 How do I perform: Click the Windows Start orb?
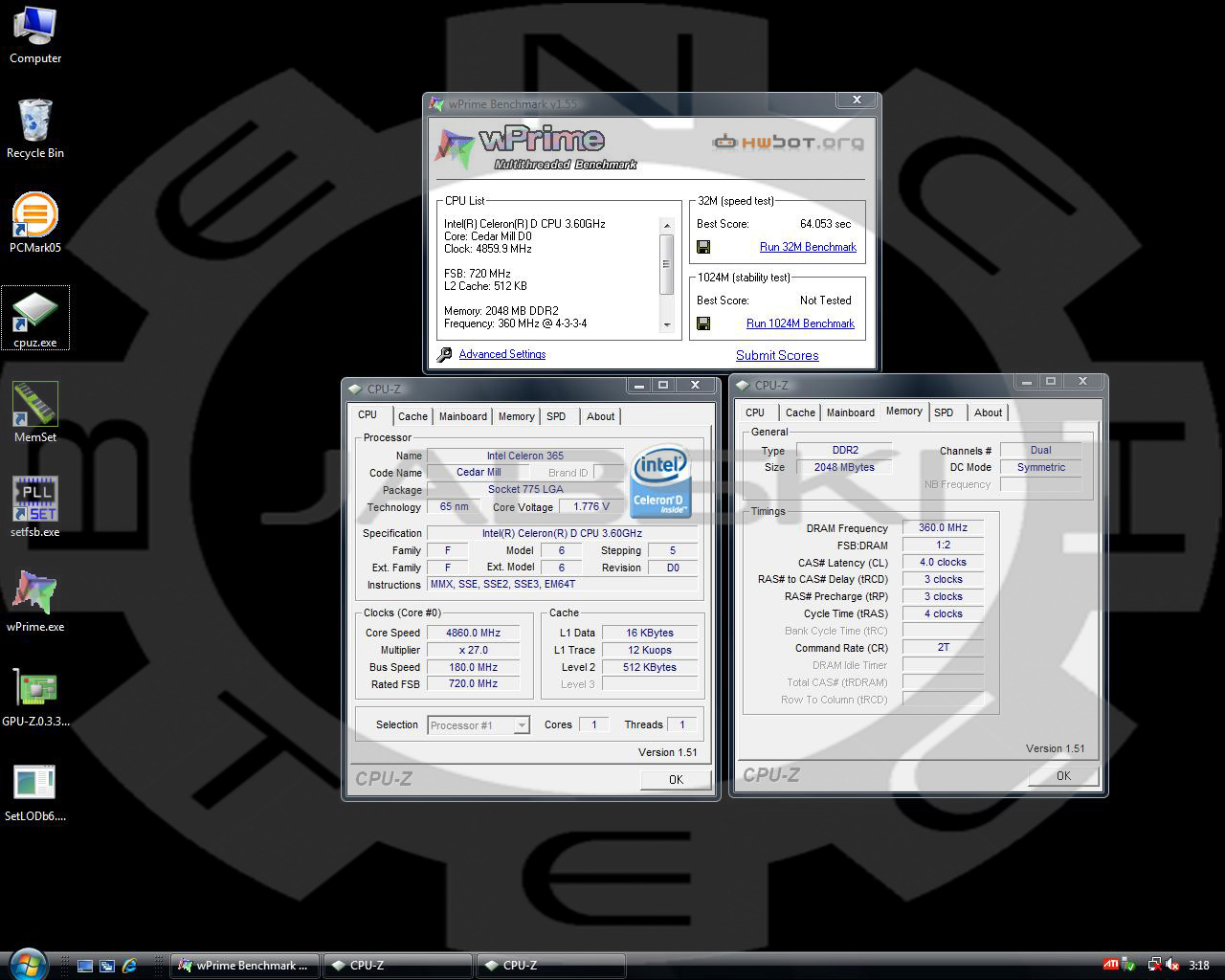point(26,964)
